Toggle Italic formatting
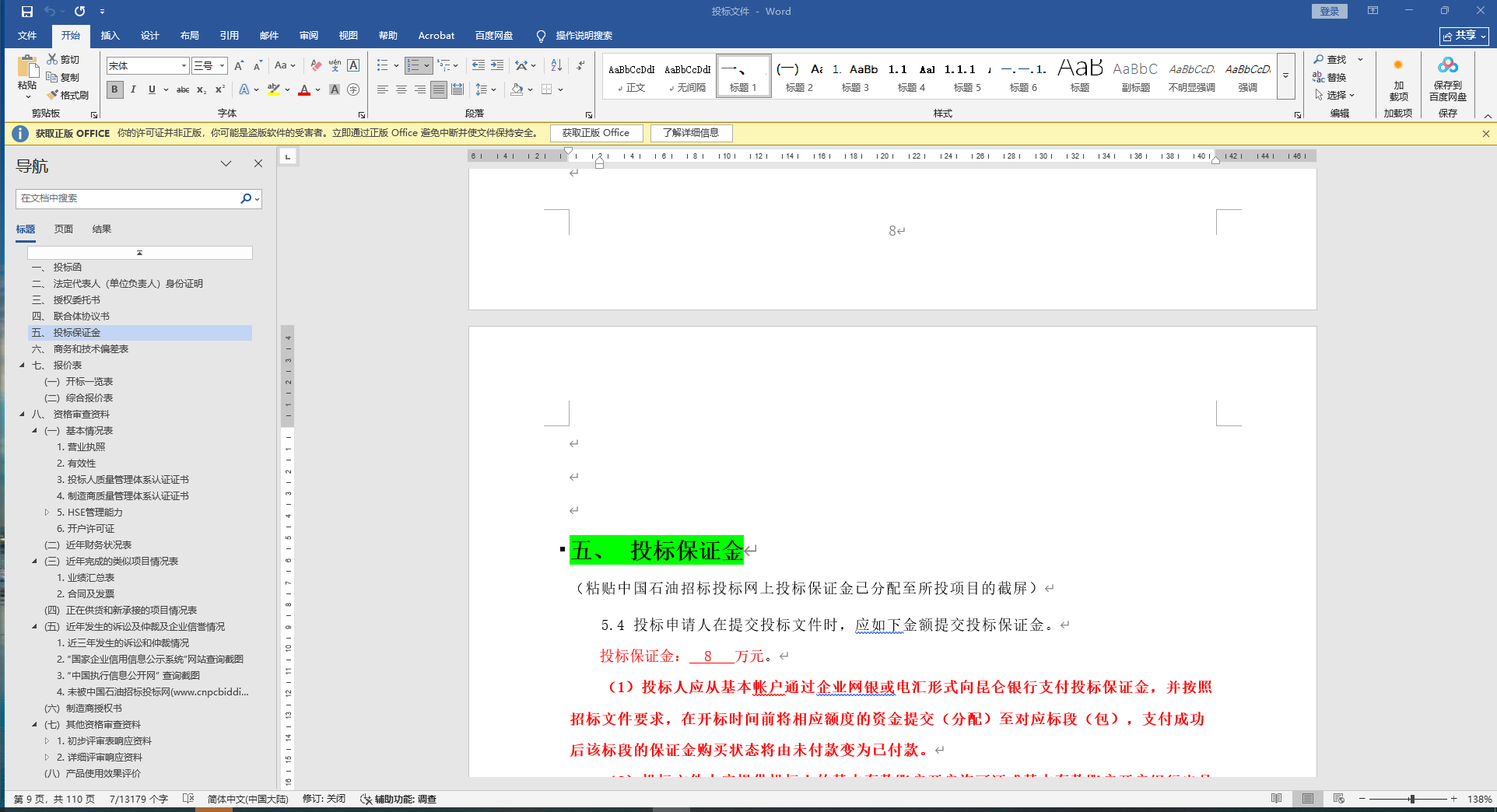This screenshot has height=812, width=1497. [x=134, y=89]
